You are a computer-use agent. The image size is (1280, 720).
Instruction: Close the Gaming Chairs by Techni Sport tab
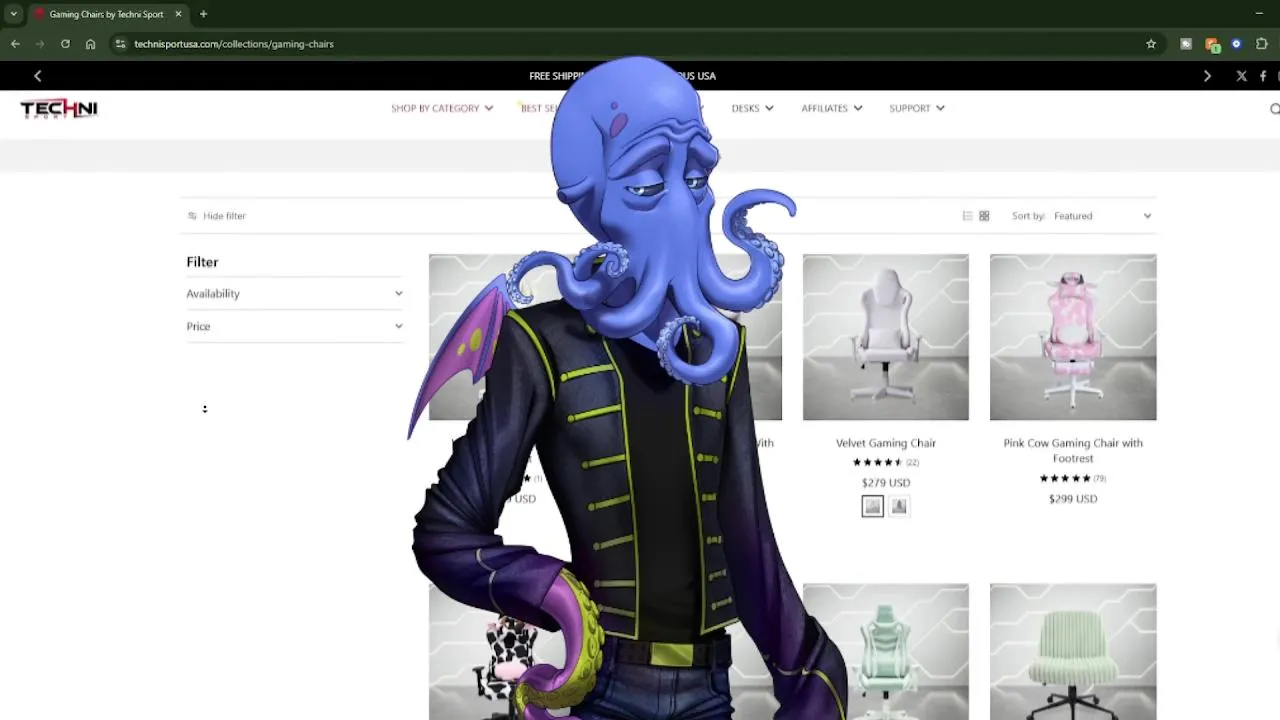[178, 14]
